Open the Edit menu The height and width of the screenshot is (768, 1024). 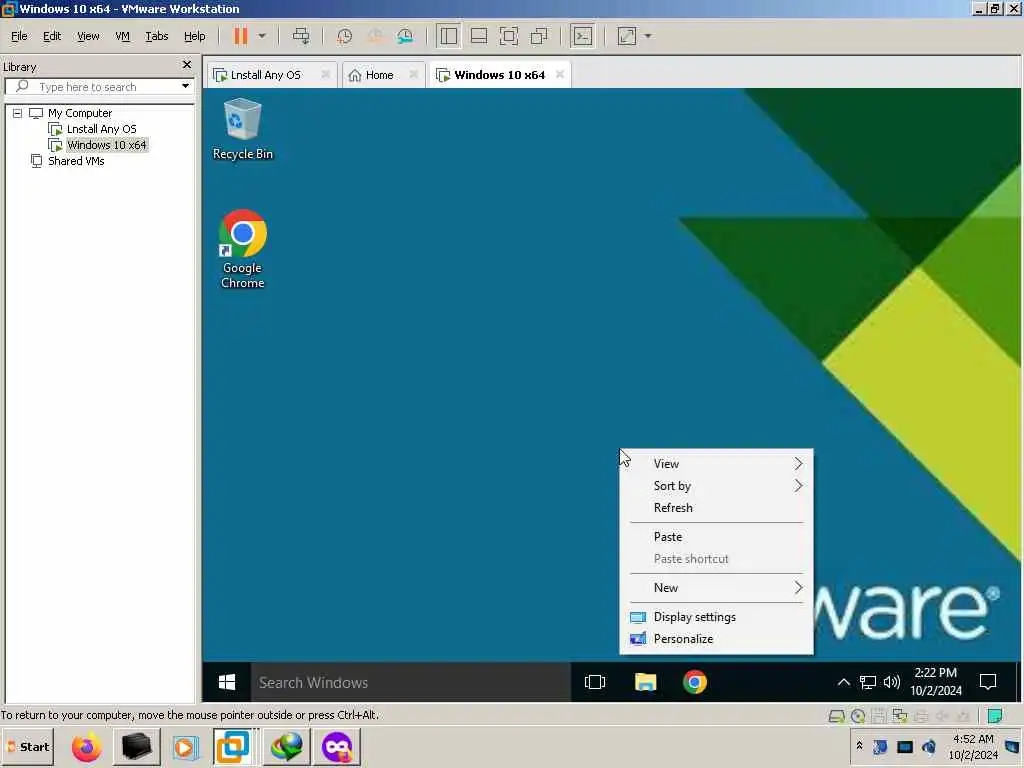52,36
